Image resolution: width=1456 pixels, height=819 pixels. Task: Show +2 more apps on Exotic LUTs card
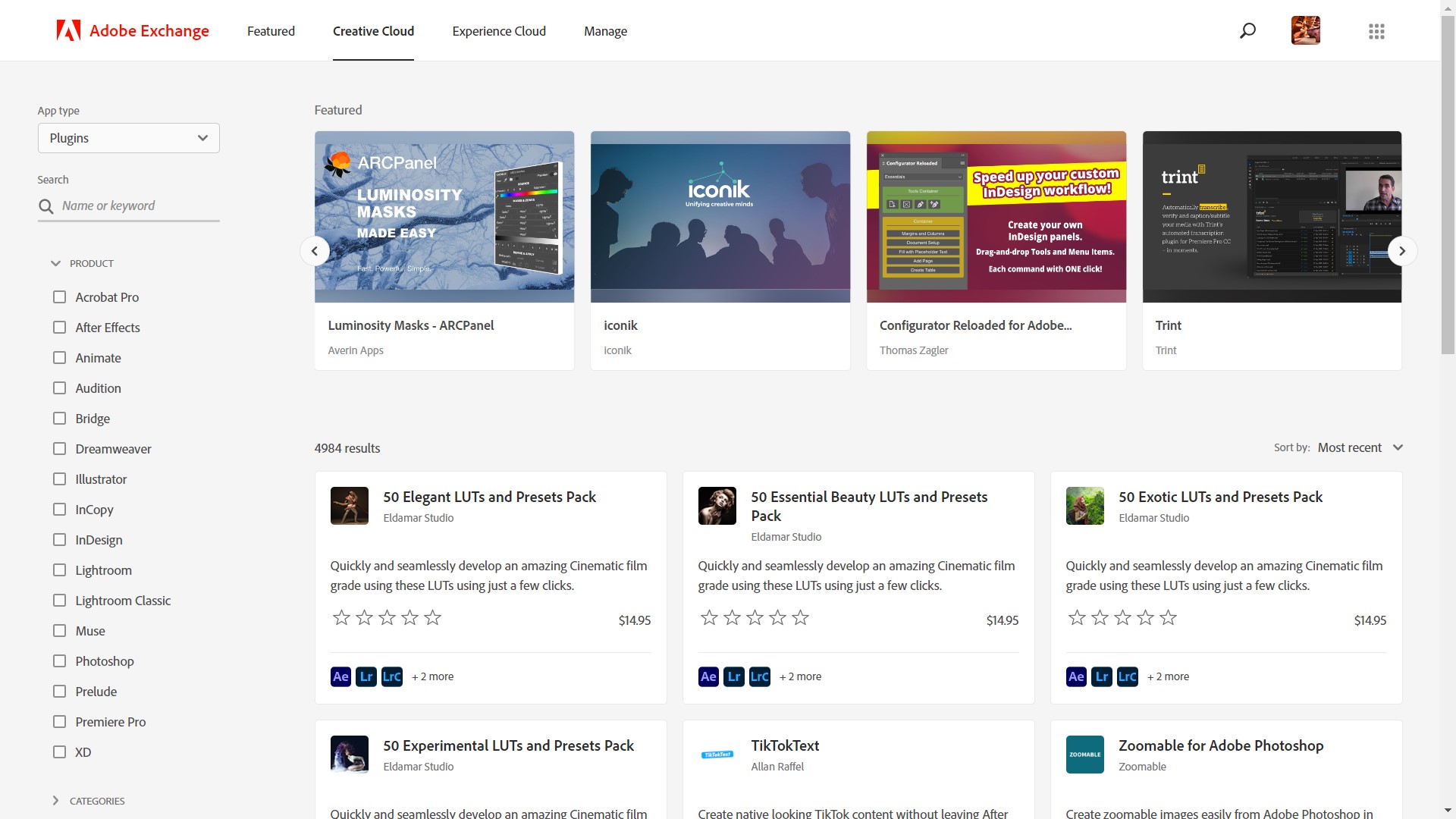1169,676
